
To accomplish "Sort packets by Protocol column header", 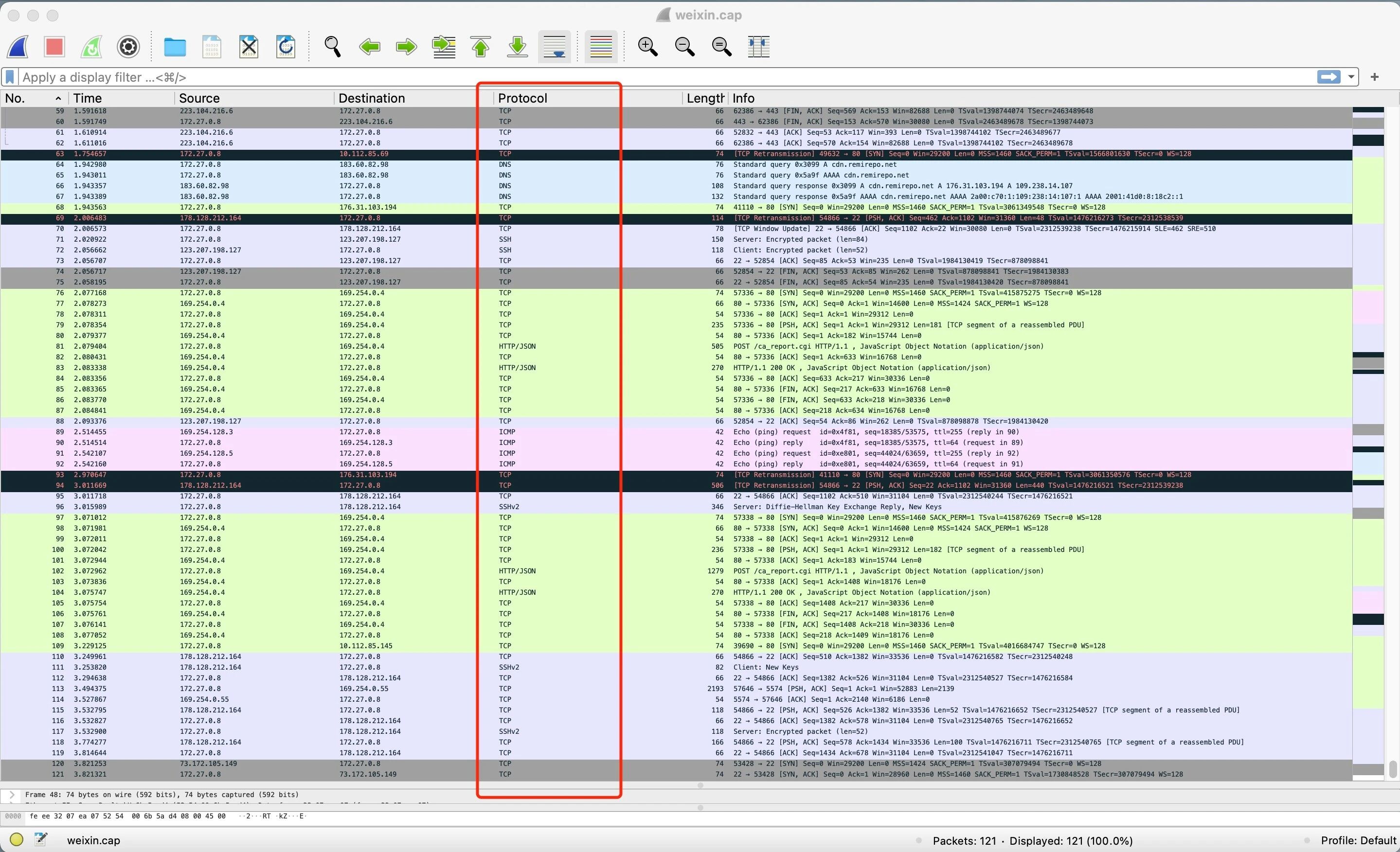I will (x=522, y=98).
